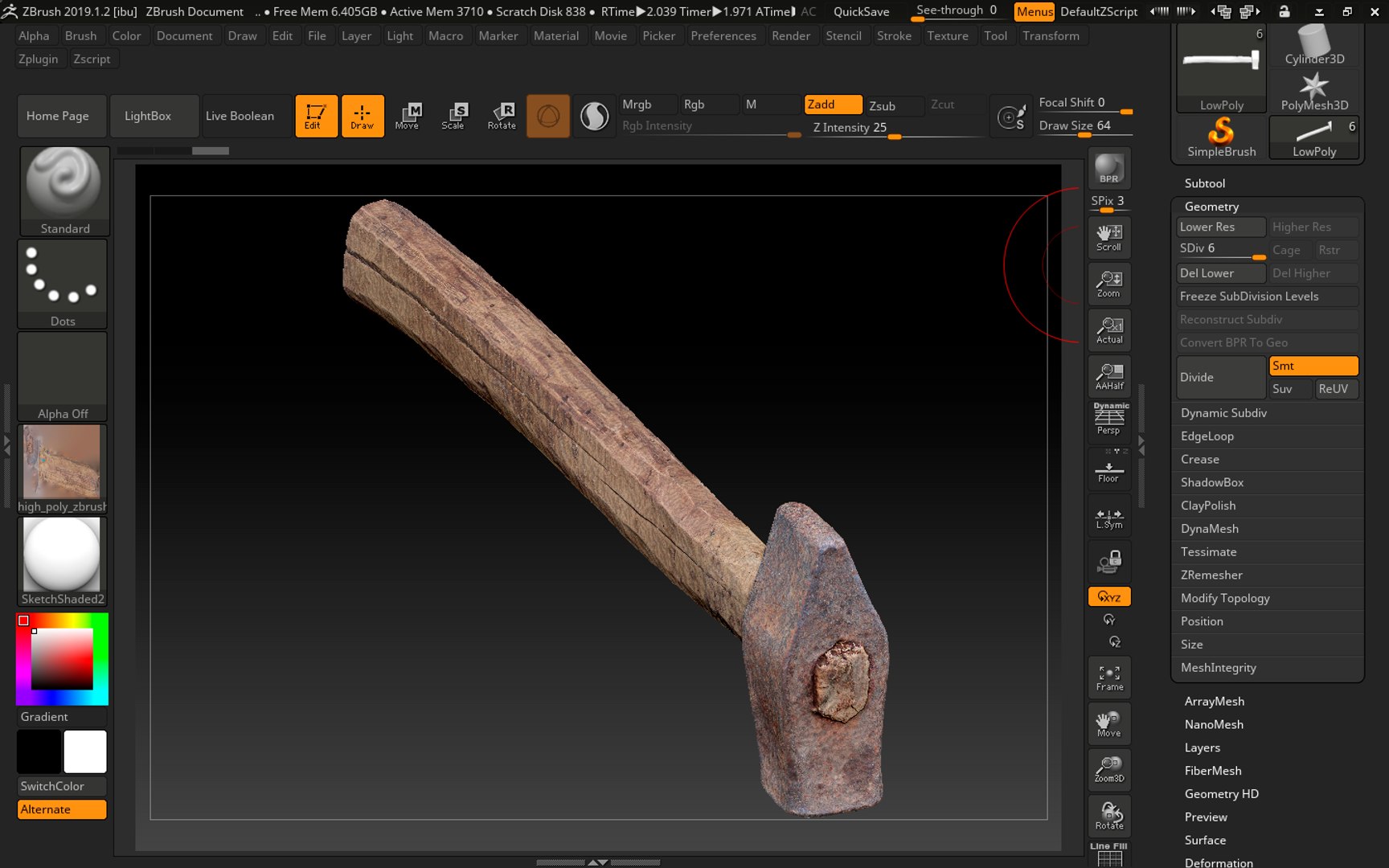The height and width of the screenshot is (868, 1389).
Task: Click the BPR render icon
Action: (1109, 167)
